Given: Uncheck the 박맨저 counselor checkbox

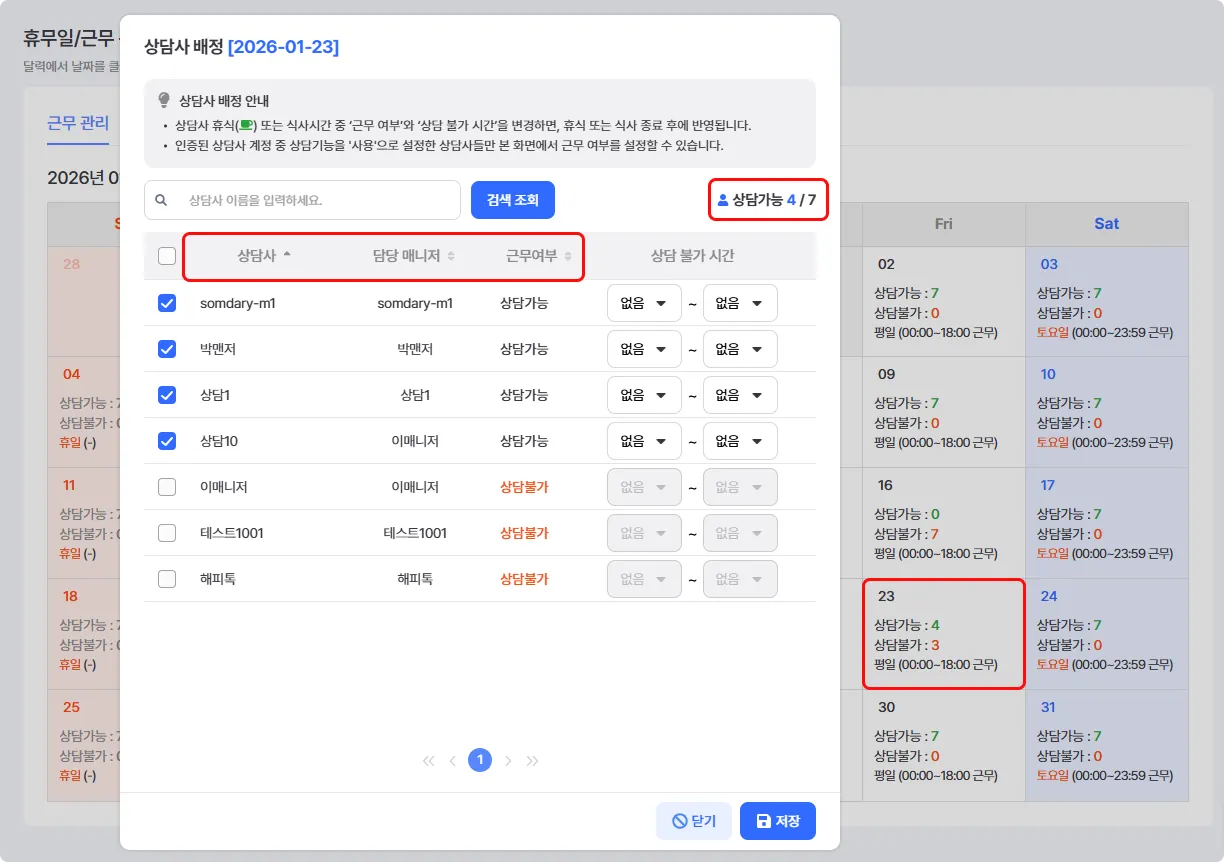Looking at the screenshot, I should [167, 349].
